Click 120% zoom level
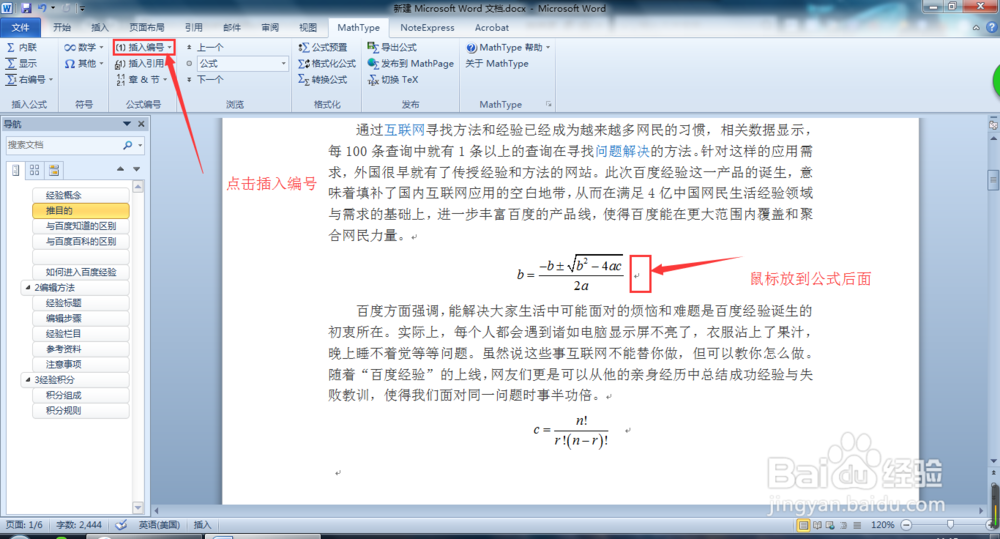 click(x=883, y=524)
